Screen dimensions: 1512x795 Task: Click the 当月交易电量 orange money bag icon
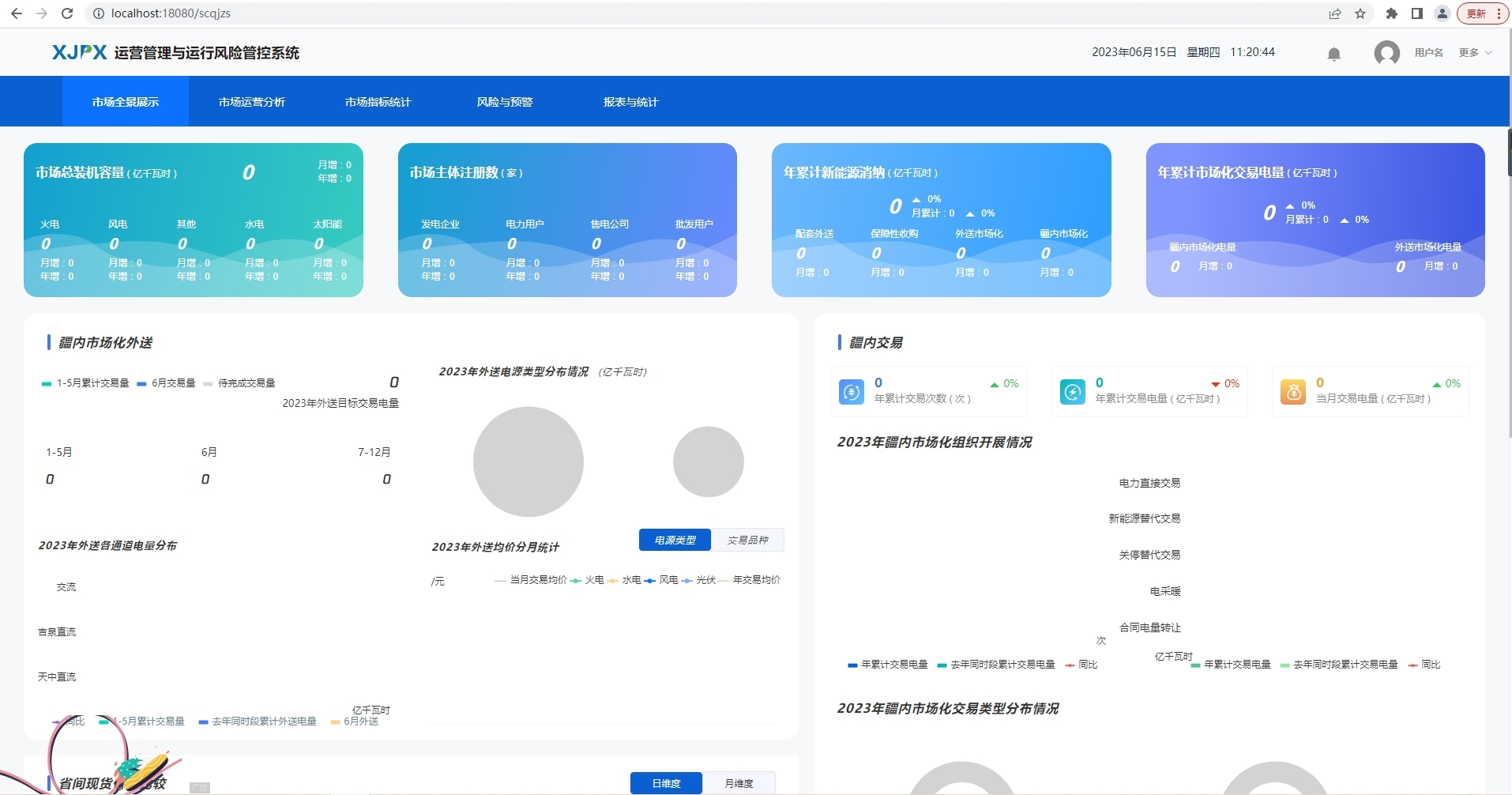[x=1293, y=392]
